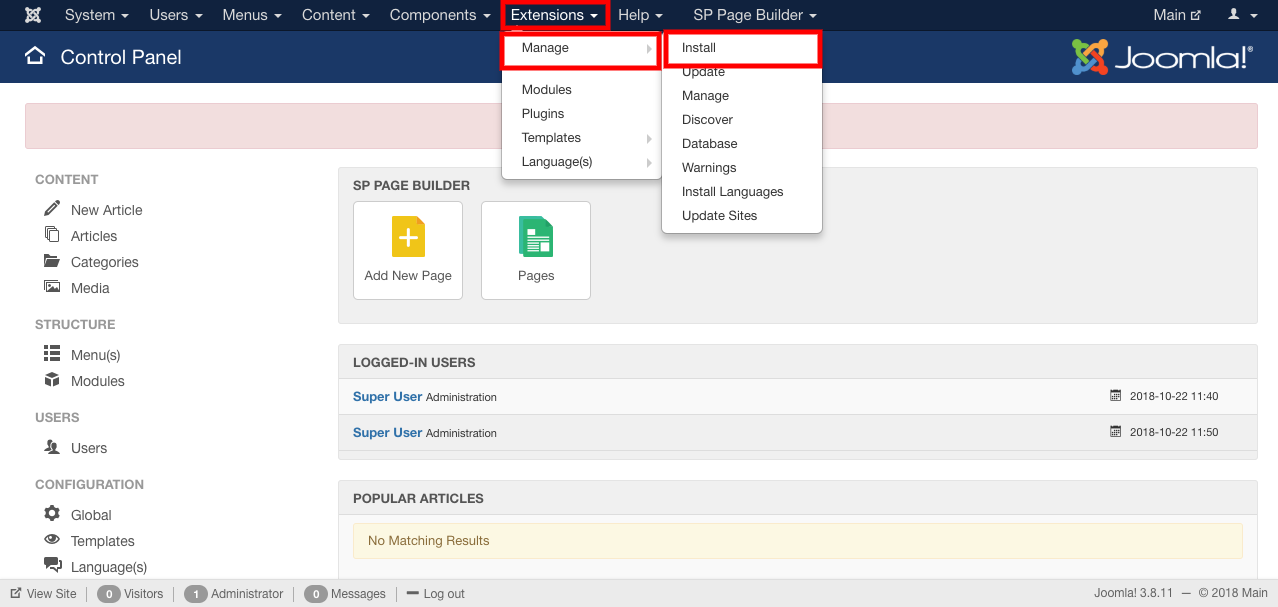Click the list icon beside Menu(s)

click(x=52, y=354)
